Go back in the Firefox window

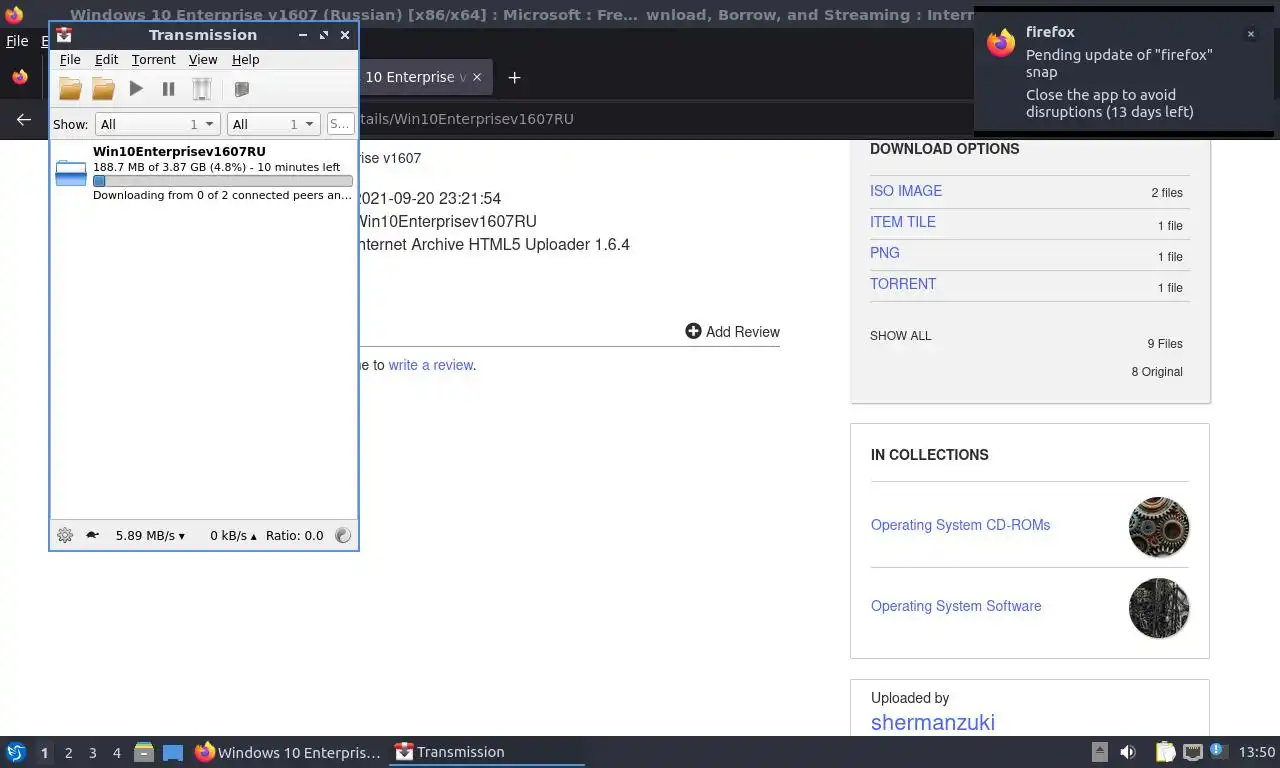24,119
